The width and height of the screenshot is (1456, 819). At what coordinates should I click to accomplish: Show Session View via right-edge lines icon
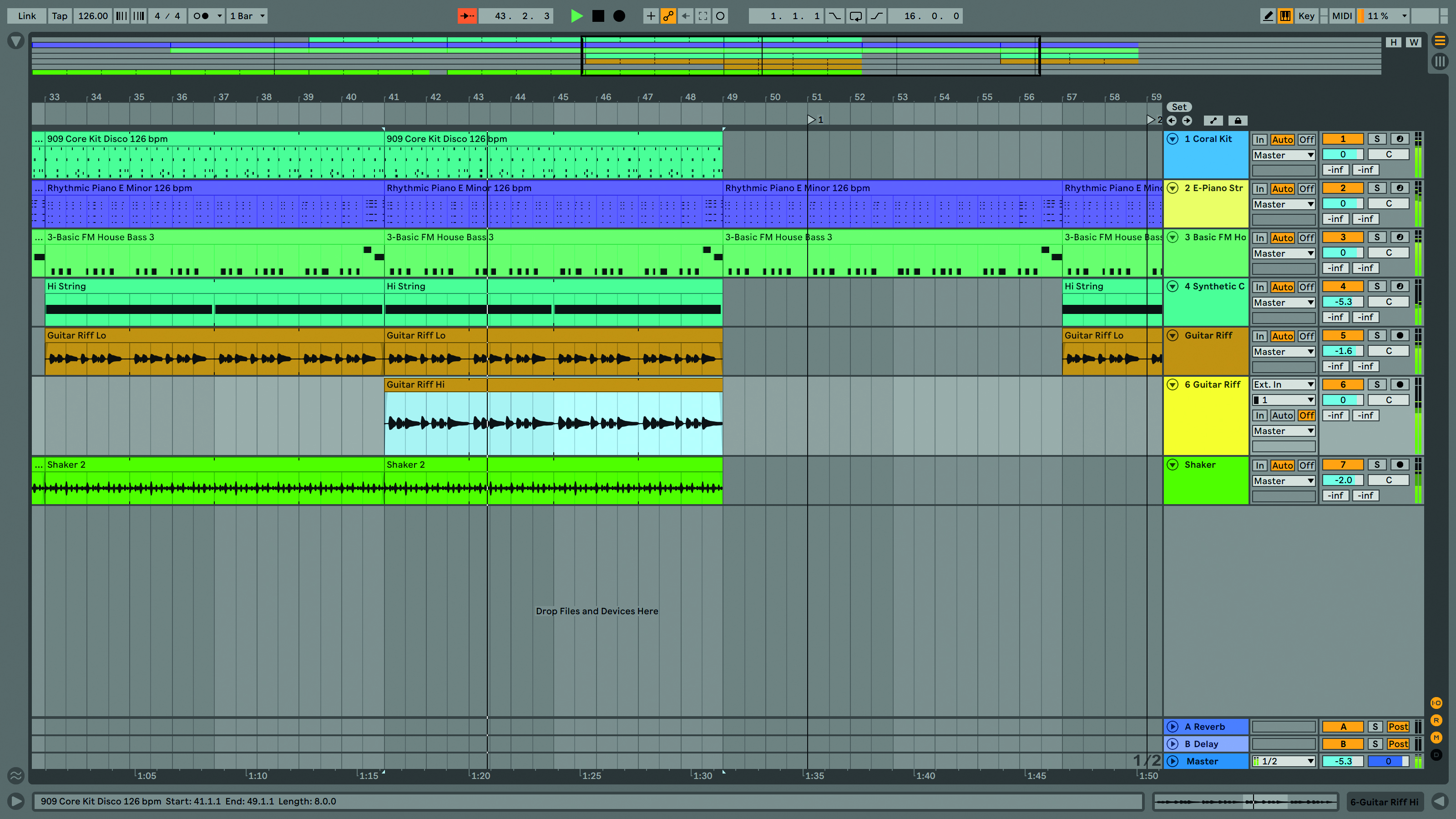tap(1440, 40)
